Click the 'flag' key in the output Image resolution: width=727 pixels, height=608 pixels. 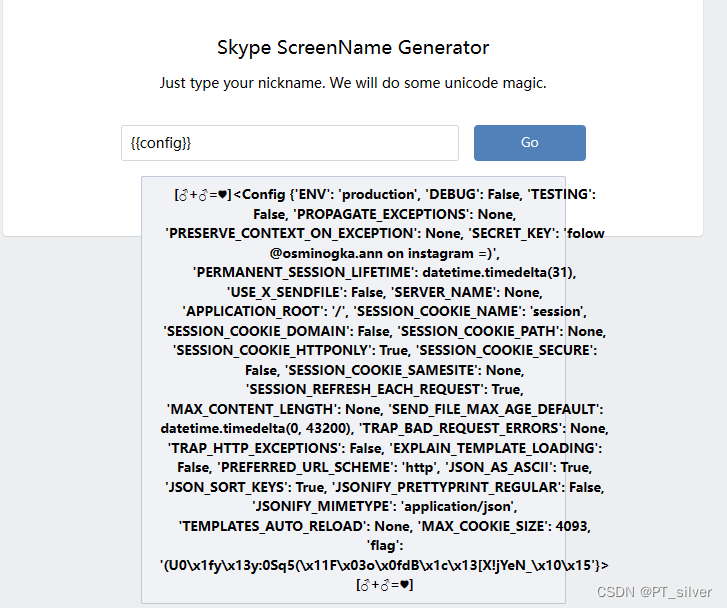[383, 546]
